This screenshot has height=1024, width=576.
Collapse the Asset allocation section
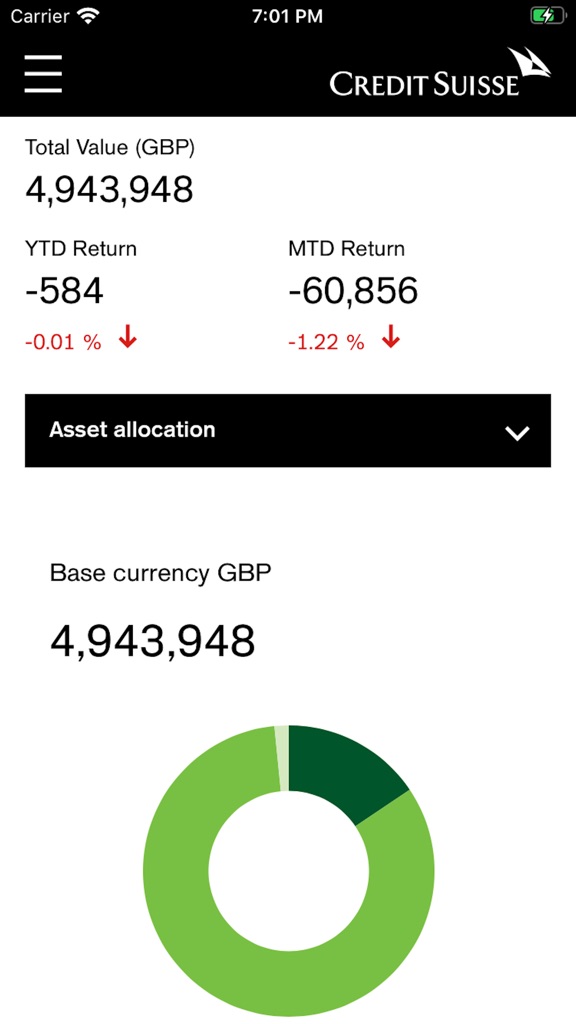[288, 431]
